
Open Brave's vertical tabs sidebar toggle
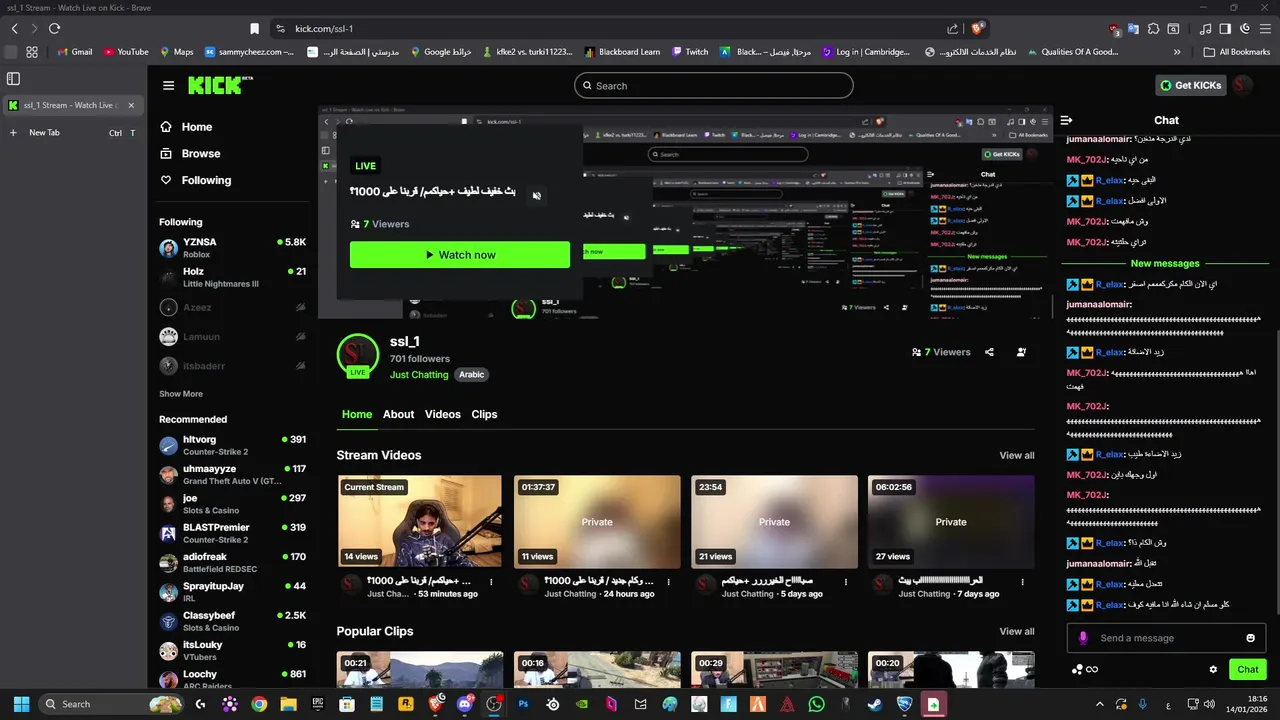pos(13,79)
